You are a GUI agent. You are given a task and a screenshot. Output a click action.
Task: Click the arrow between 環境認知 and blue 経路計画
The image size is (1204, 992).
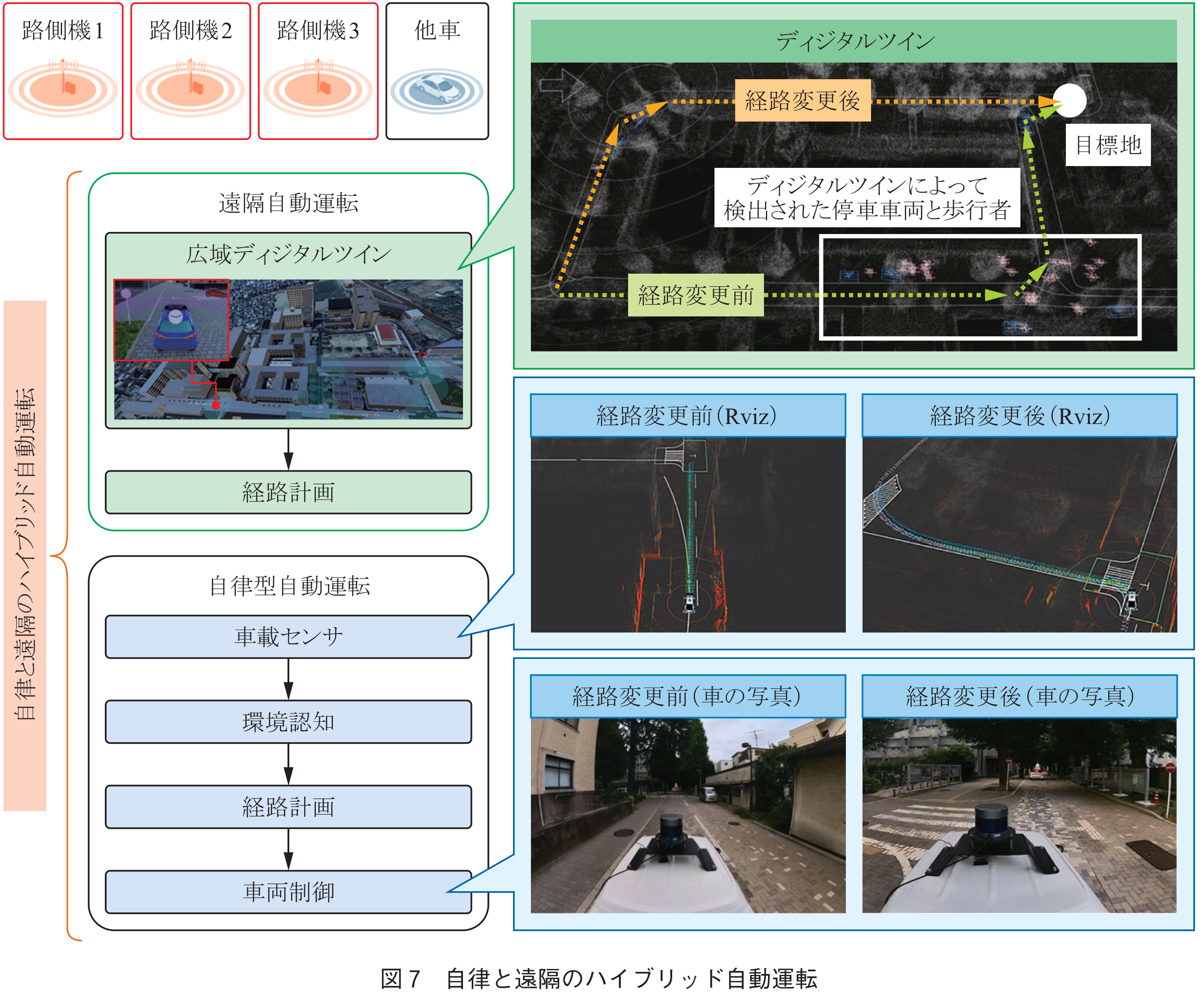click(288, 765)
